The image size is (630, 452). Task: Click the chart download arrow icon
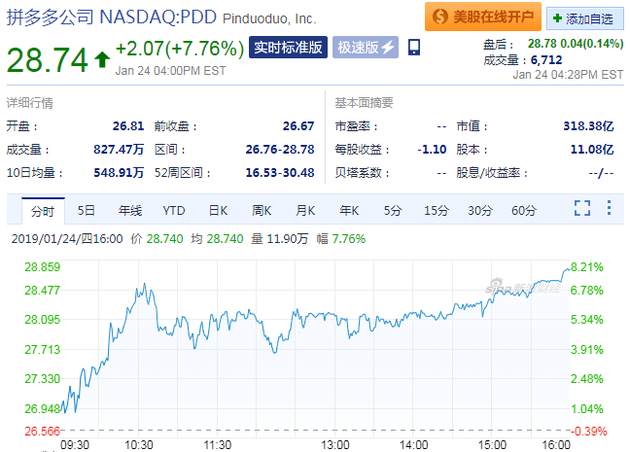coord(610,209)
